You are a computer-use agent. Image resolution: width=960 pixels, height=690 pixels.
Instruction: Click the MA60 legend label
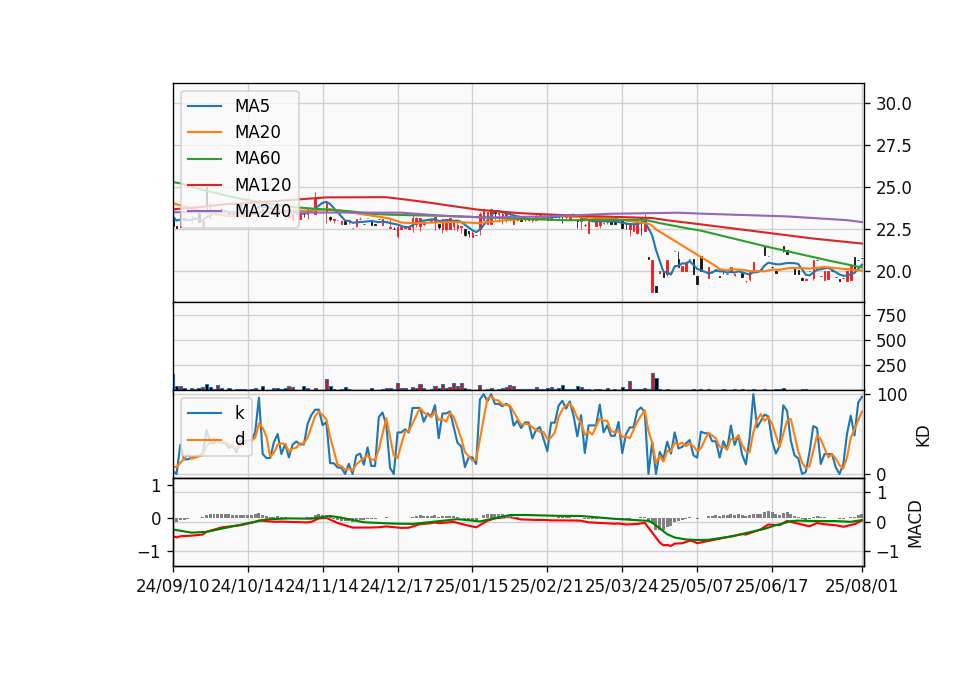tap(257, 159)
